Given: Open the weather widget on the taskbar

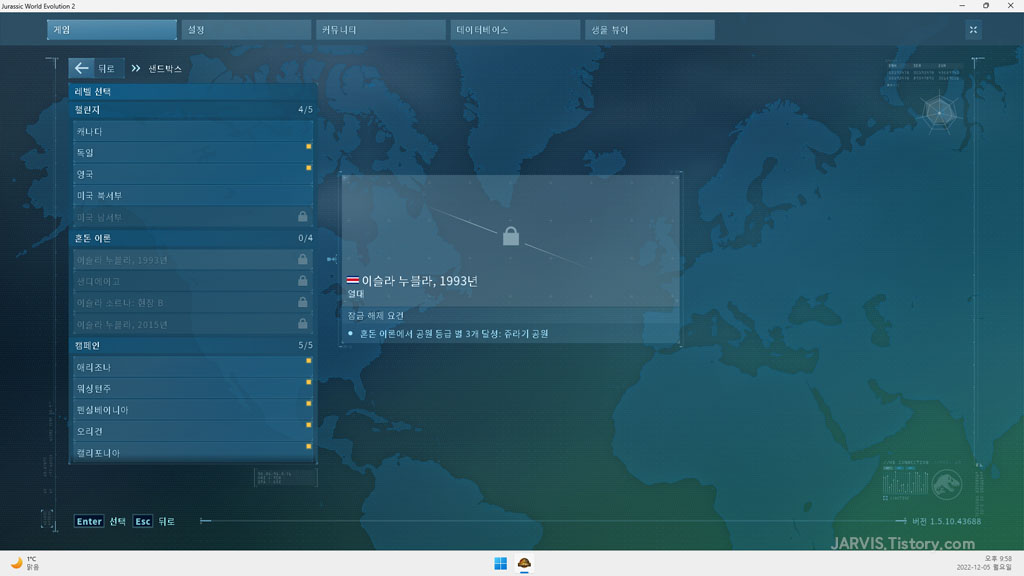Looking at the screenshot, I should pyautogui.click(x=24, y=563).
